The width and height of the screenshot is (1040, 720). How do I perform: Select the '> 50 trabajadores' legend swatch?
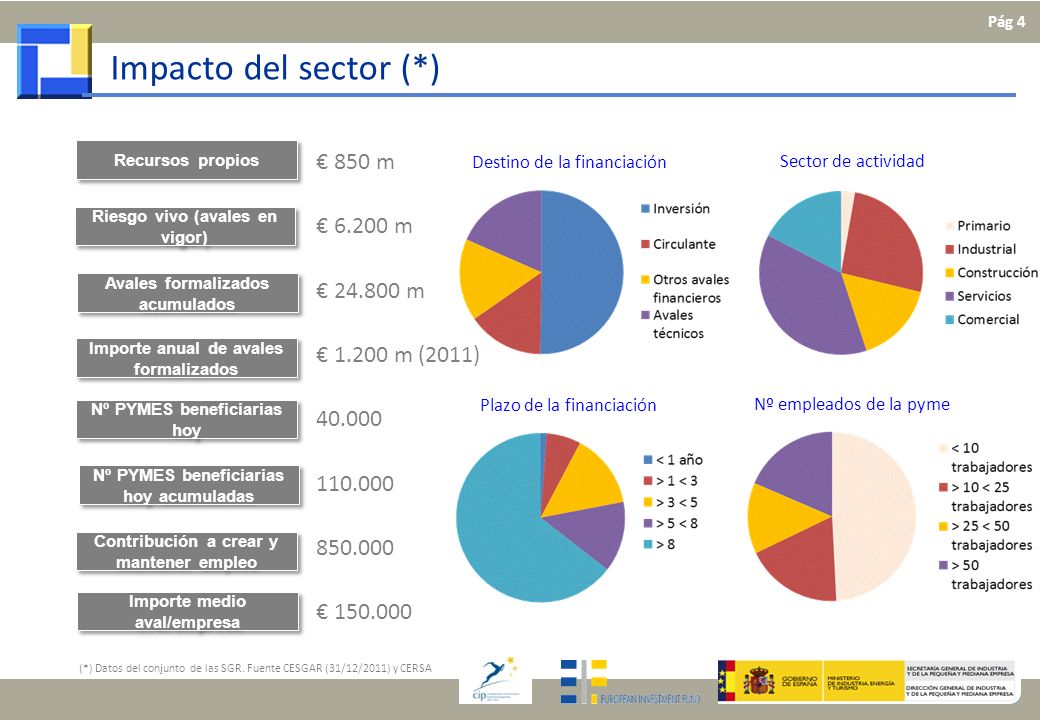click(x=943, y=566)
